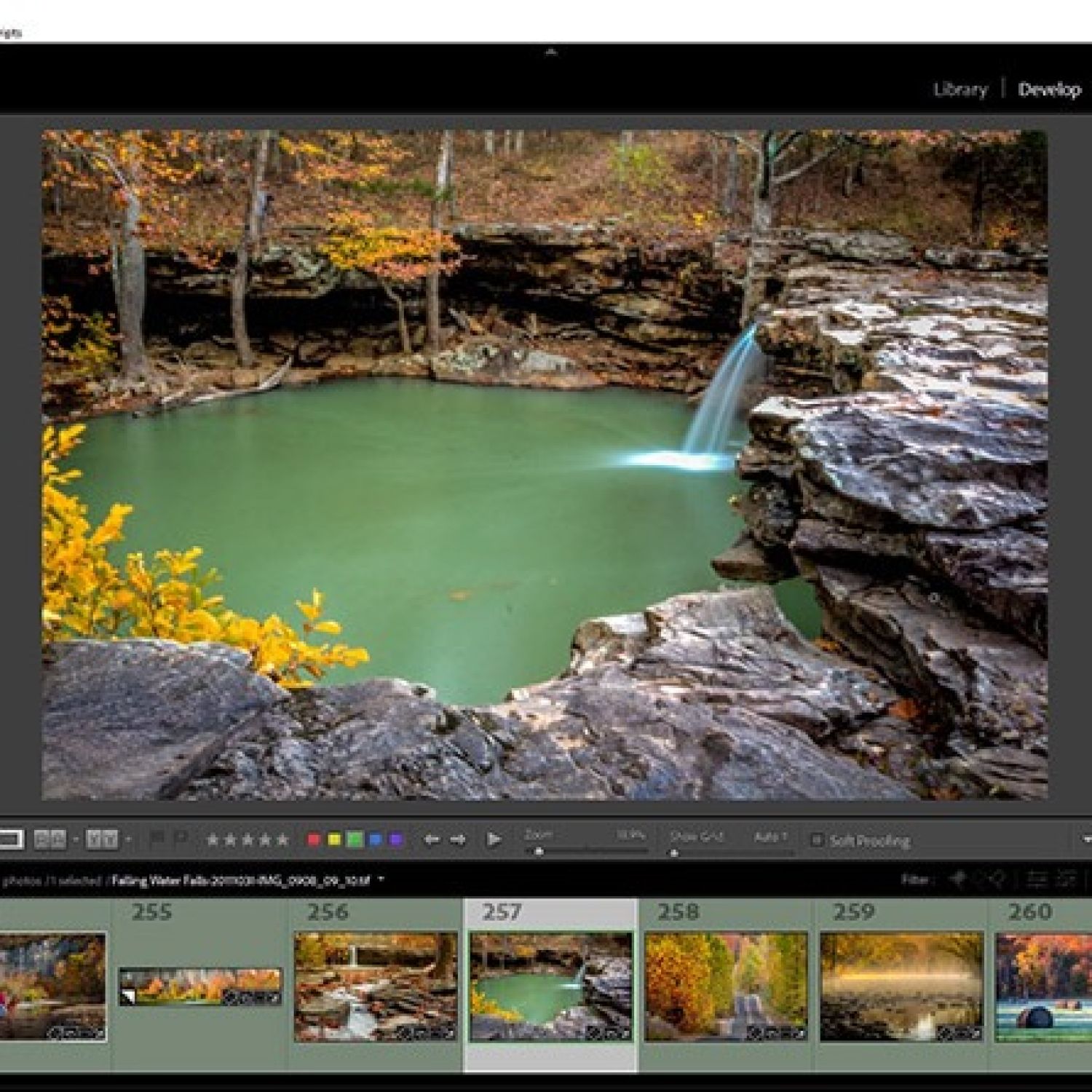The height and width of the screenshot is (1092, 1092).
Task: Click the flag filter icon beside Filter
Action: pos(960,880)
